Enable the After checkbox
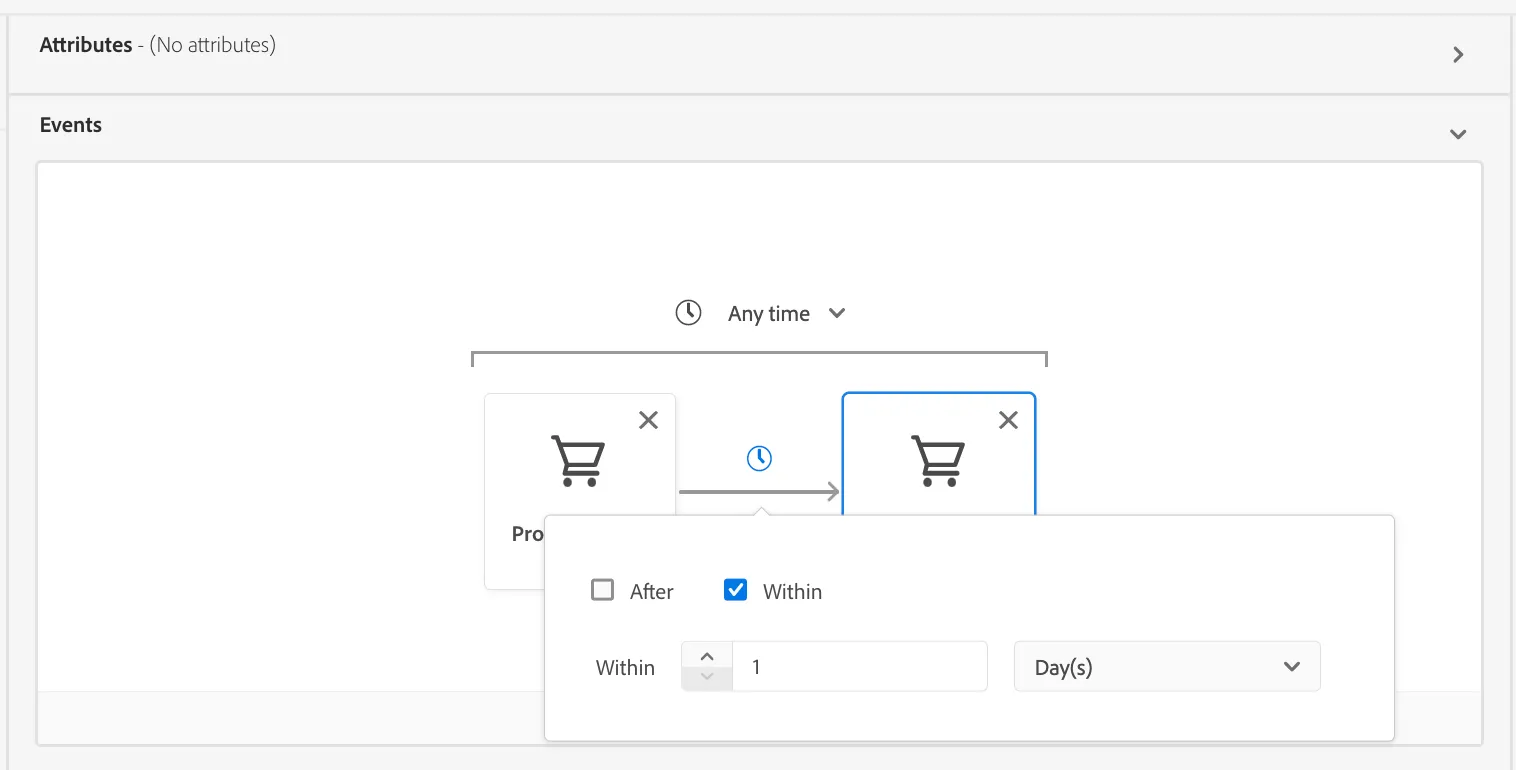Viewport: 1516px width, 770px height. tap(602, 590)
